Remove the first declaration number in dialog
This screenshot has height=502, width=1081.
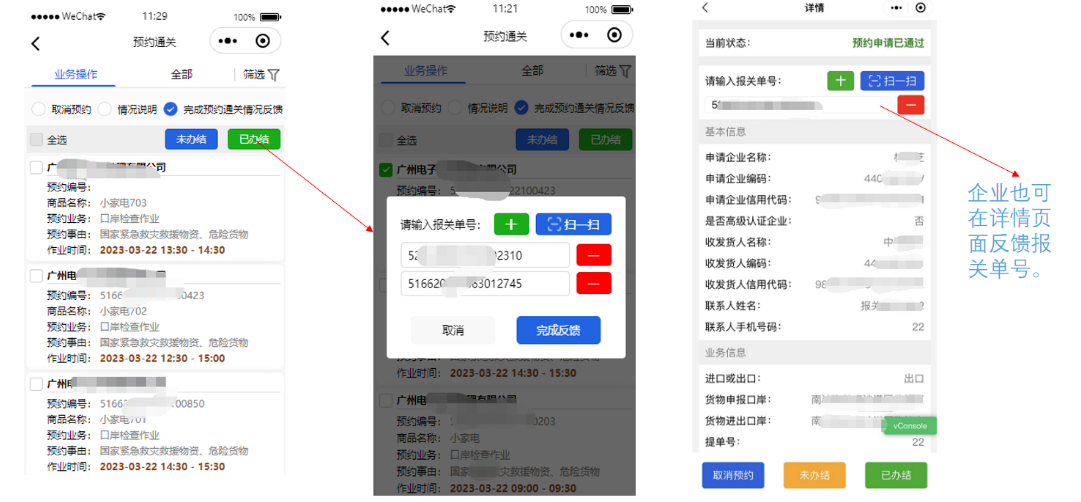tap(594, 255)
